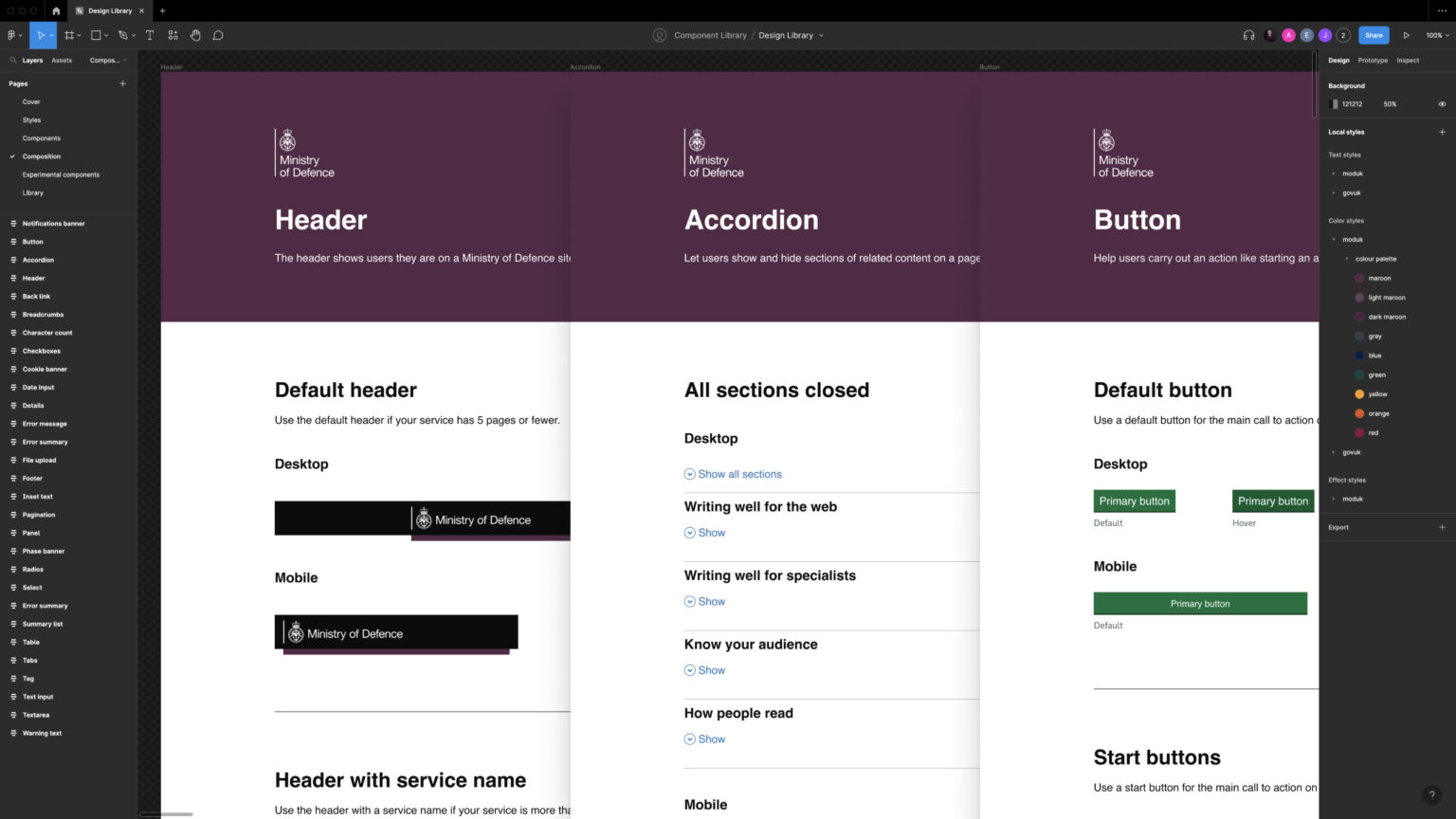This screenshot has height=819, width=1456.
Task: Click the Show all sections link
Action: (x=739, y=474)
